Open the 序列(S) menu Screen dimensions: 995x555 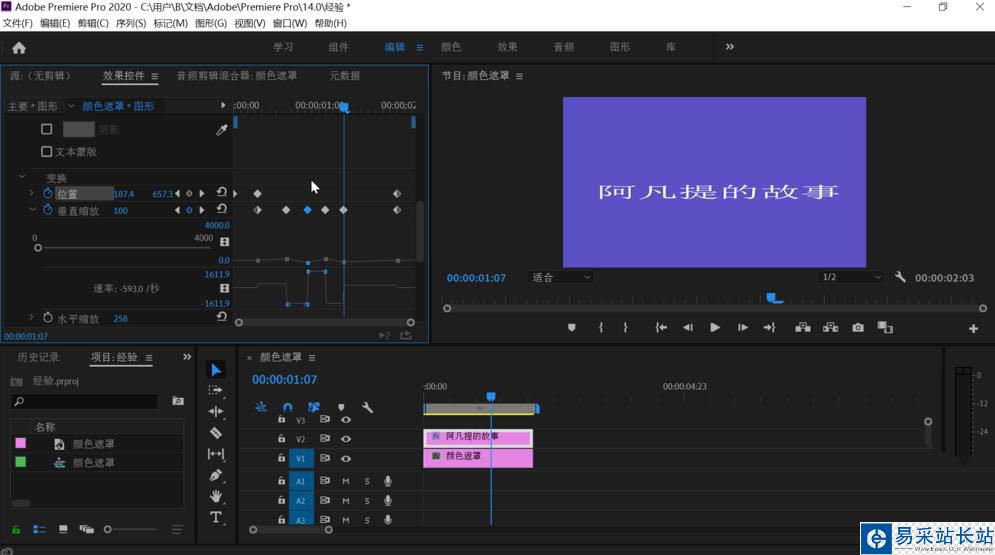pos(131,23)
